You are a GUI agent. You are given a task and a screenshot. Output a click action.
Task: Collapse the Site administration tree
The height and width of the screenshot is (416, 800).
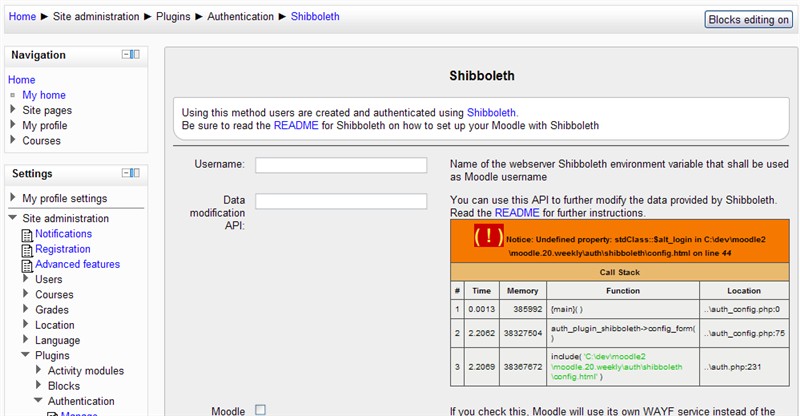pos(13,217)
